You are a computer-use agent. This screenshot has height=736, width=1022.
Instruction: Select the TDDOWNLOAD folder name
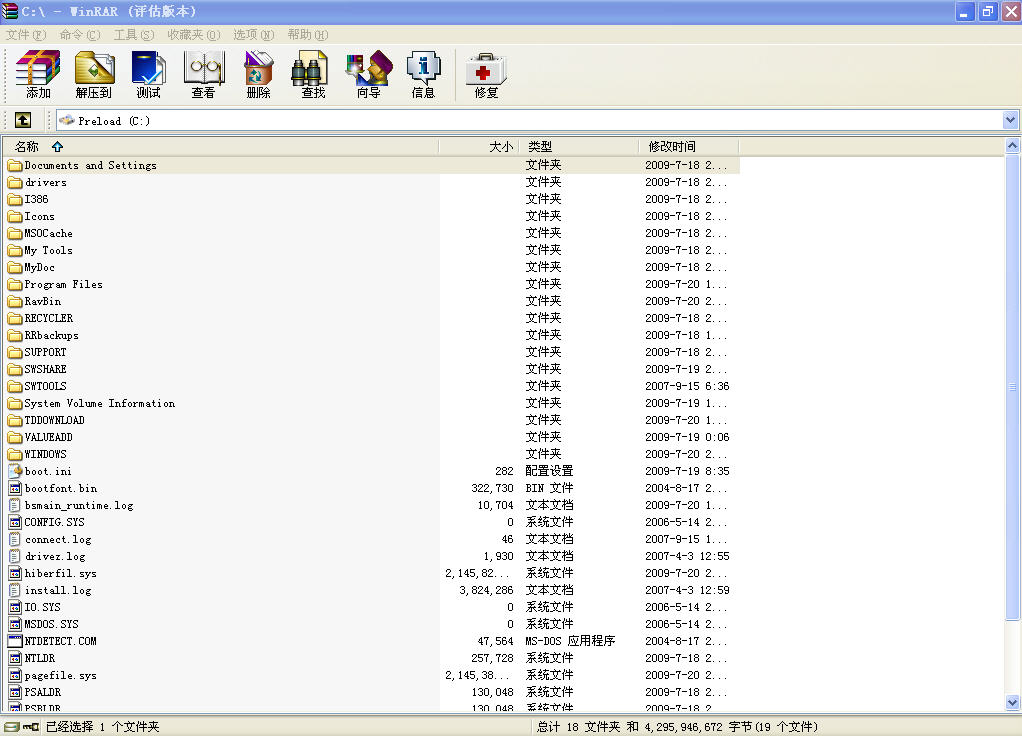click(x=55, y=420)
